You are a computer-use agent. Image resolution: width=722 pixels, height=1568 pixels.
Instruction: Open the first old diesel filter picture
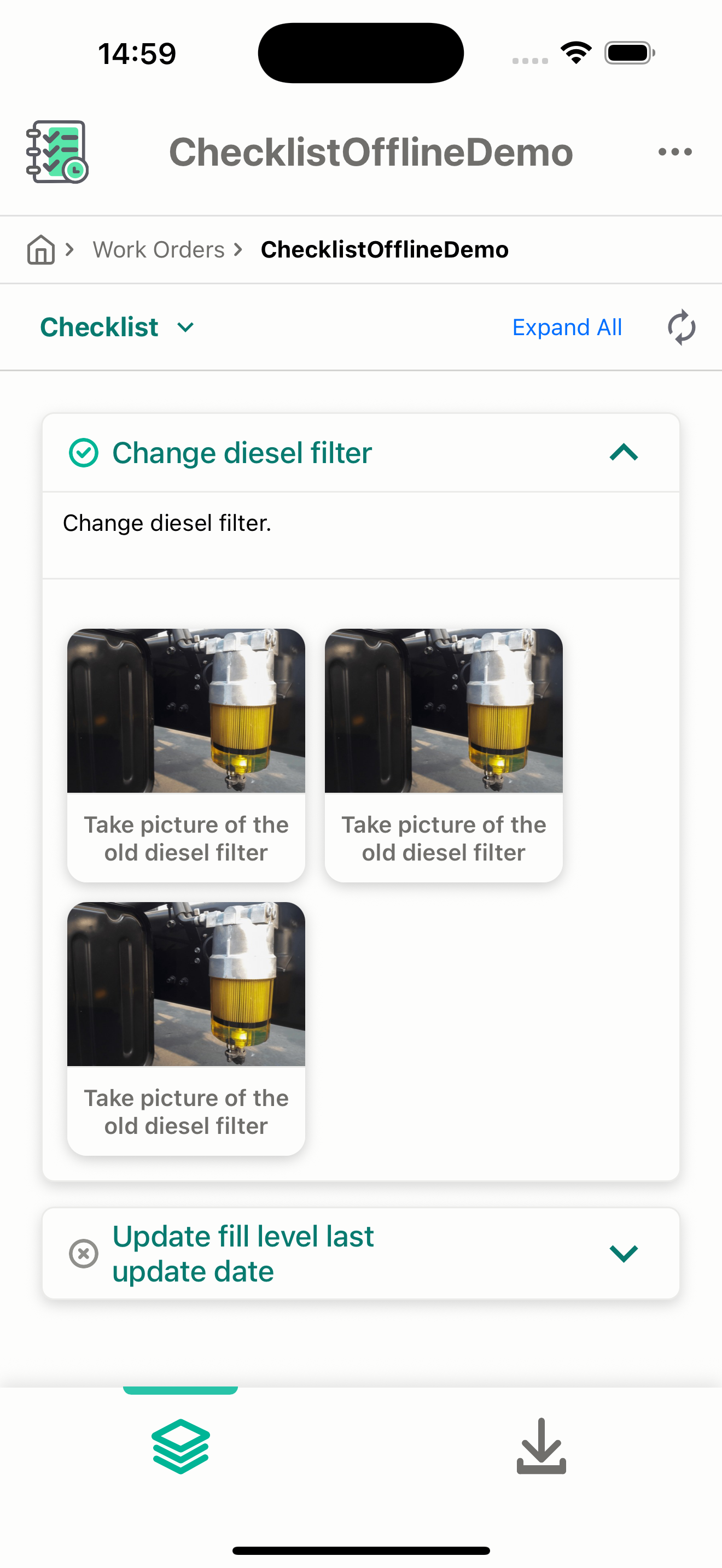pos(187,756)
